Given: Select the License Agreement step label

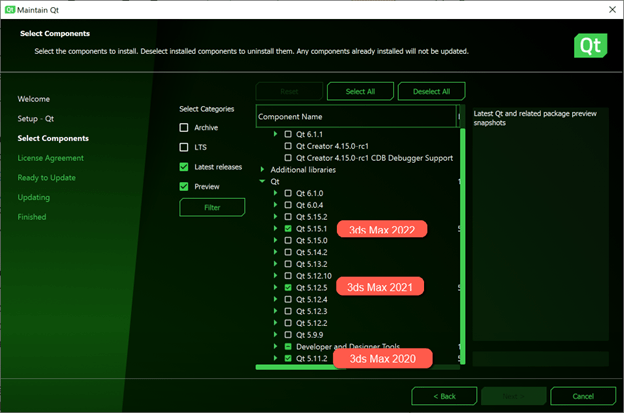Looking at the screenshot, I should (51, 158).
